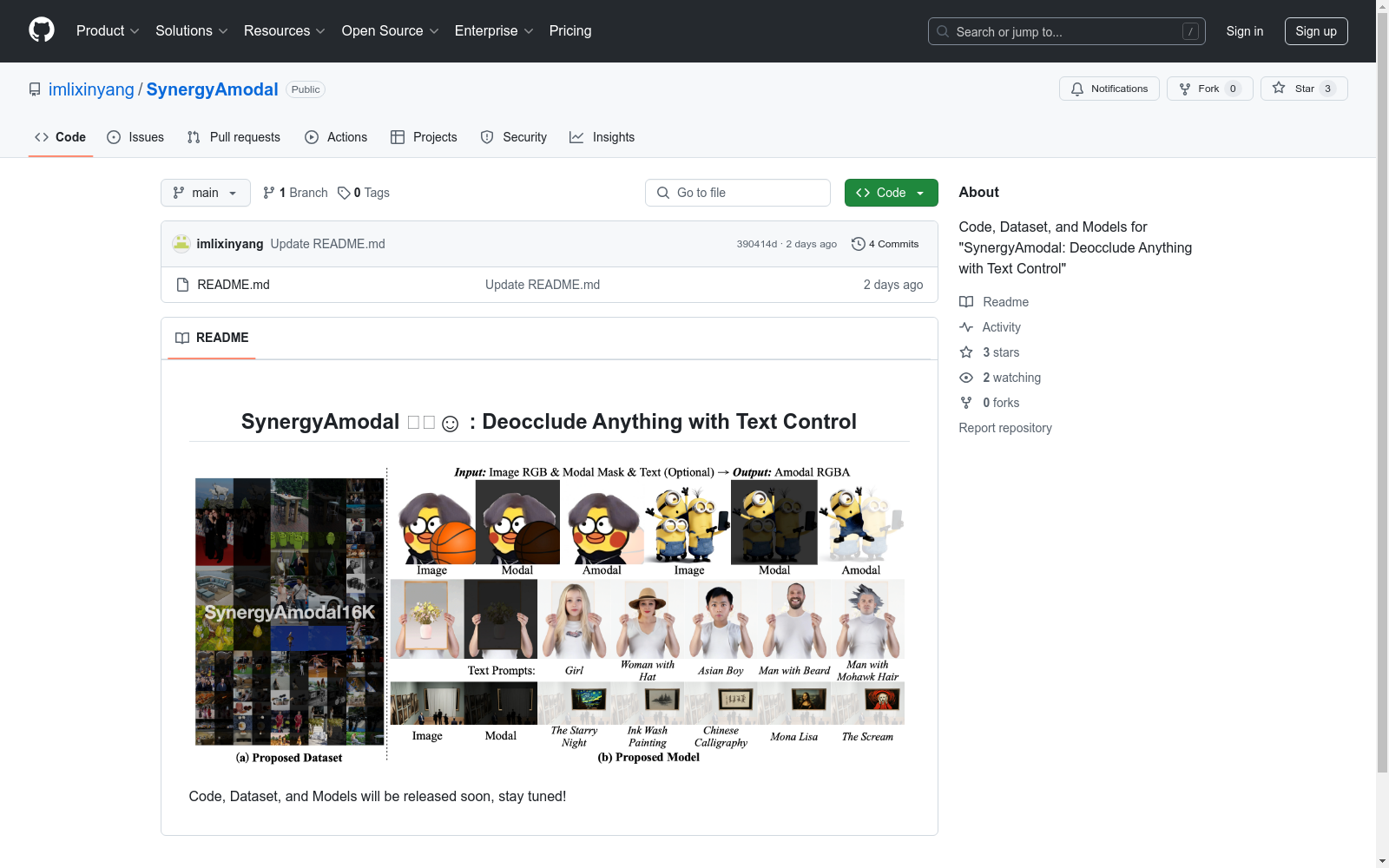Open the Projects tab

(424, 137)
